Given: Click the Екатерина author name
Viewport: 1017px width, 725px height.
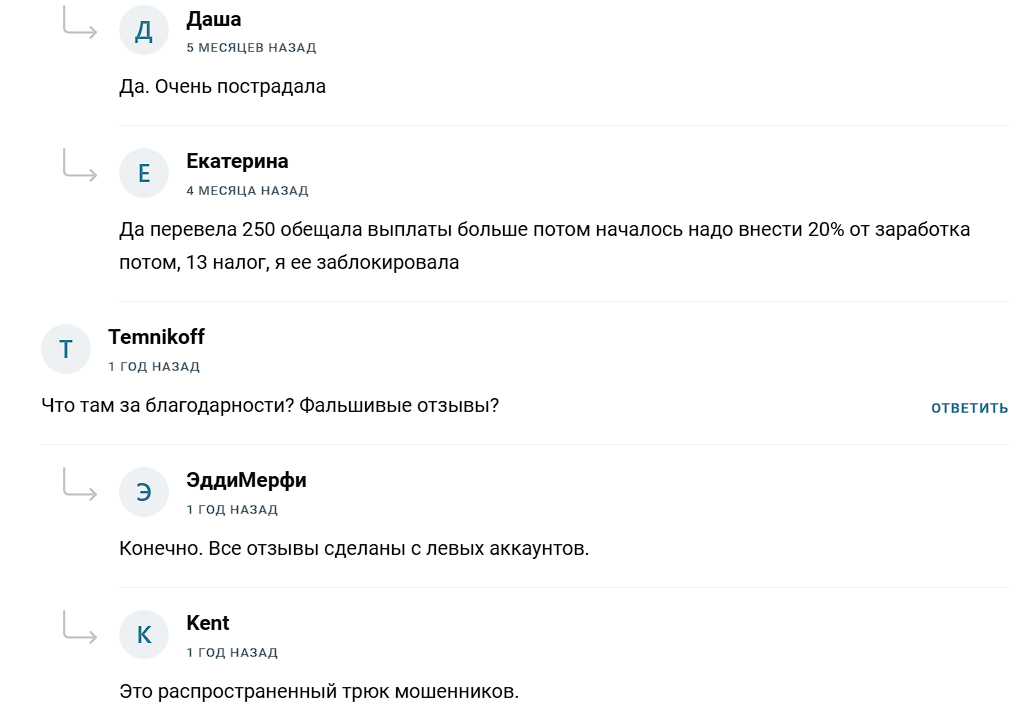Looking at the screenshot, I should click(x=237, y=162).
